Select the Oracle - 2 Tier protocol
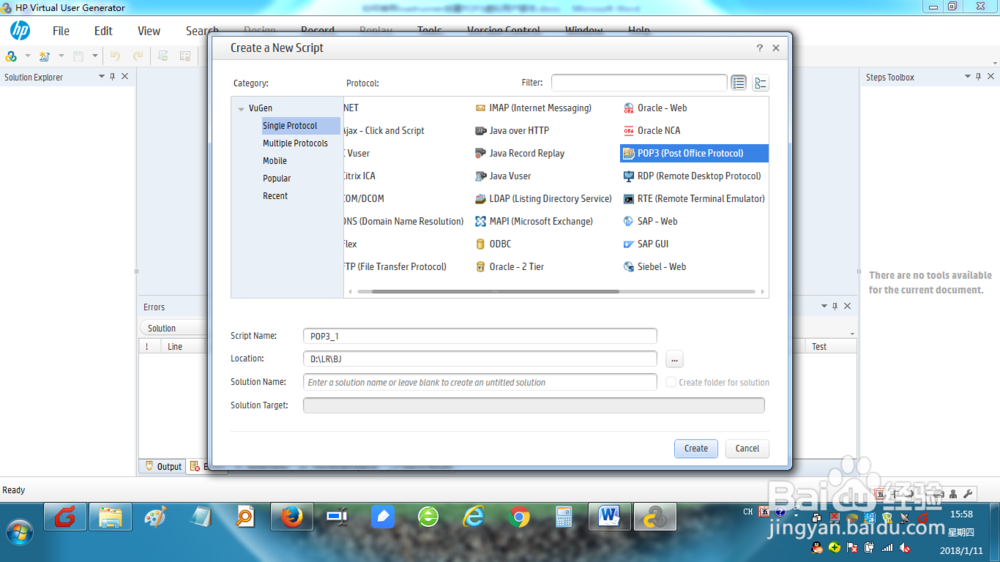 510,267
